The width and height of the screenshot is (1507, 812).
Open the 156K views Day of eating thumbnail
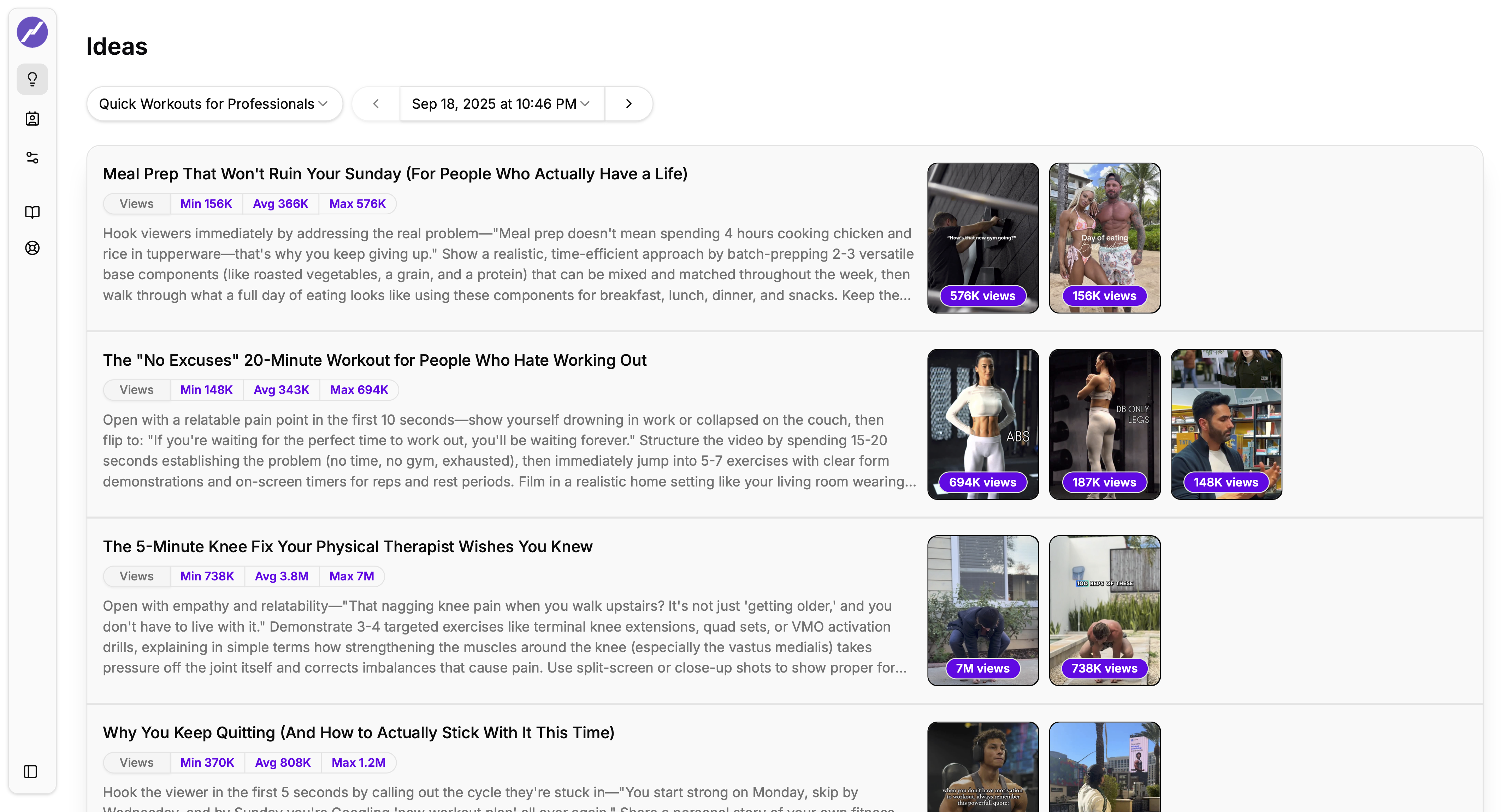pos(1105,238)
